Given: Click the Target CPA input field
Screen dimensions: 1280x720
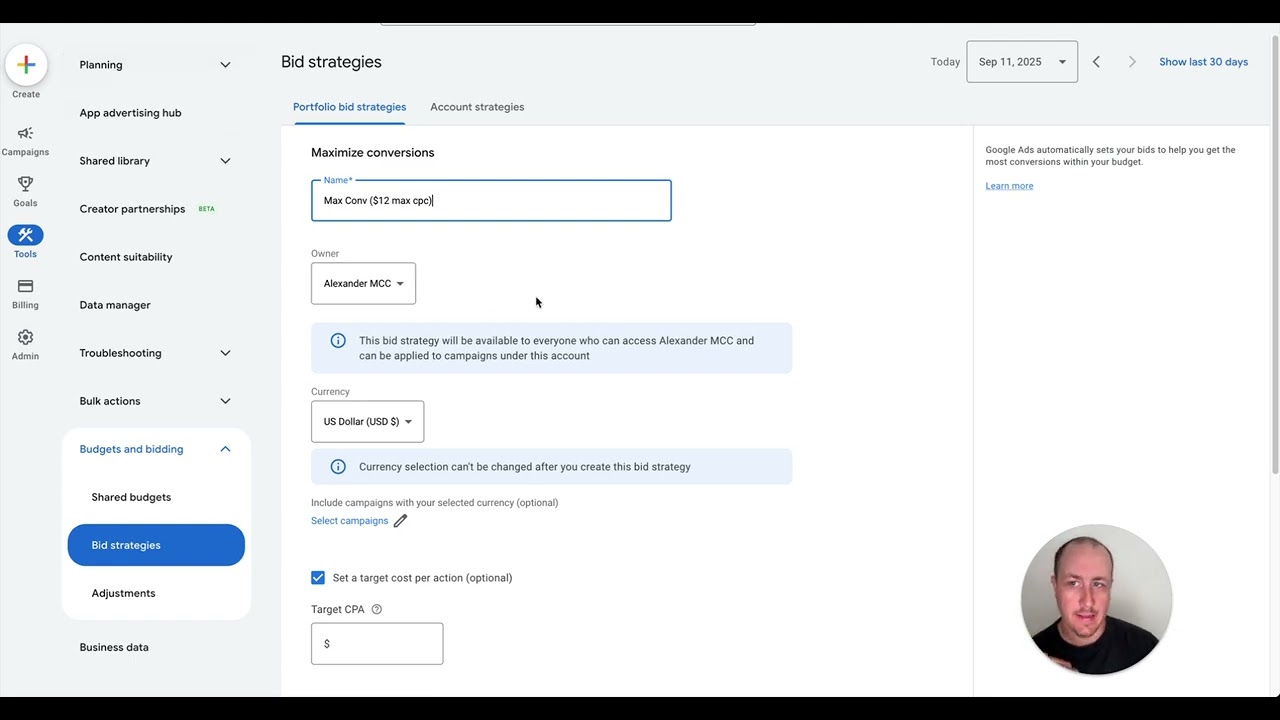Looking at the screenshot, I should point(377,644).
